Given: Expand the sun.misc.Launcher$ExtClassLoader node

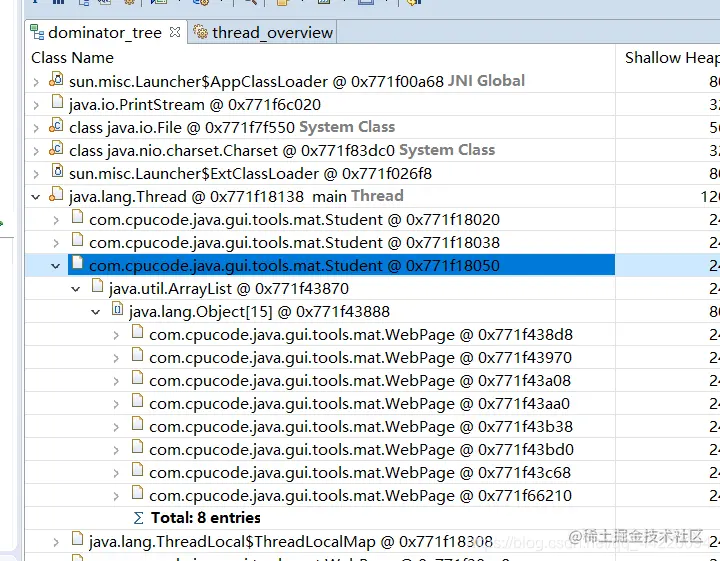Looking at the screenshot, I should [x=36, y=174].
